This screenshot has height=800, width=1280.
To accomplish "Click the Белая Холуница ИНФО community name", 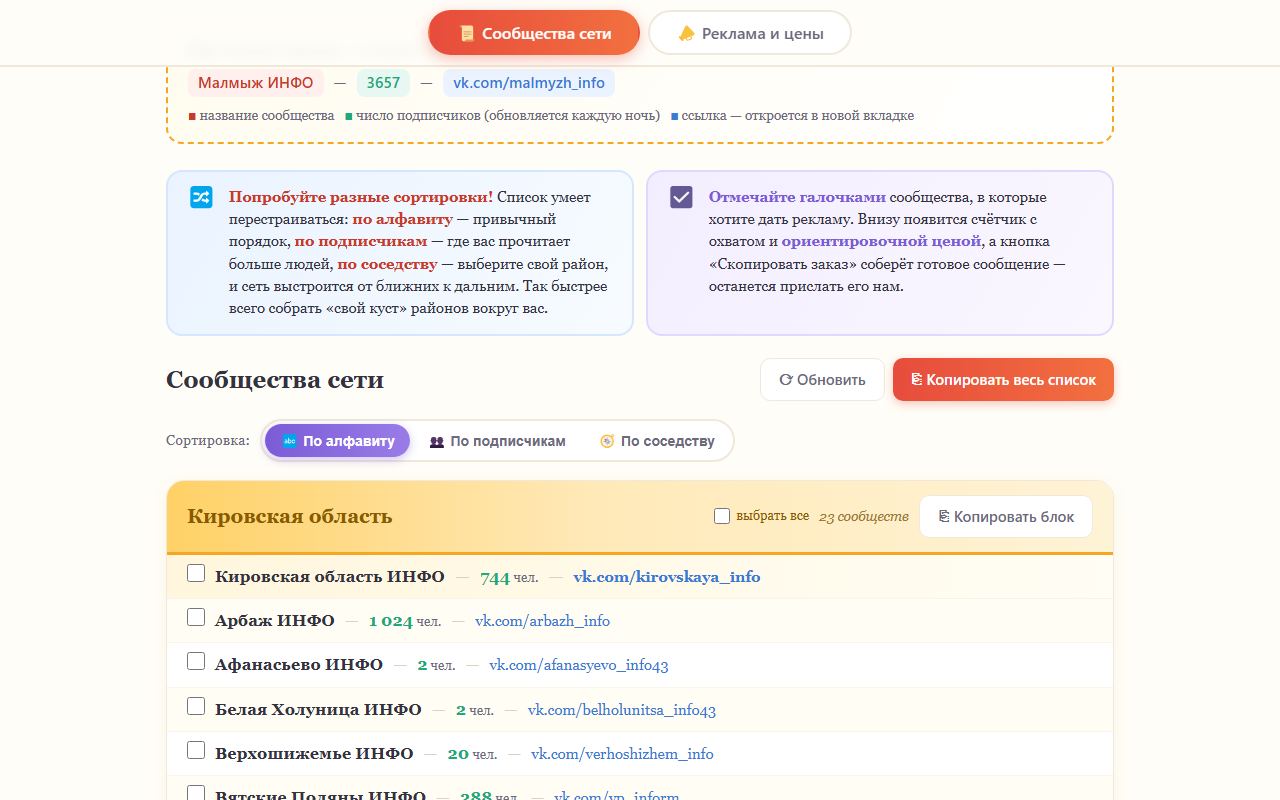I will (x=318, y=710).
